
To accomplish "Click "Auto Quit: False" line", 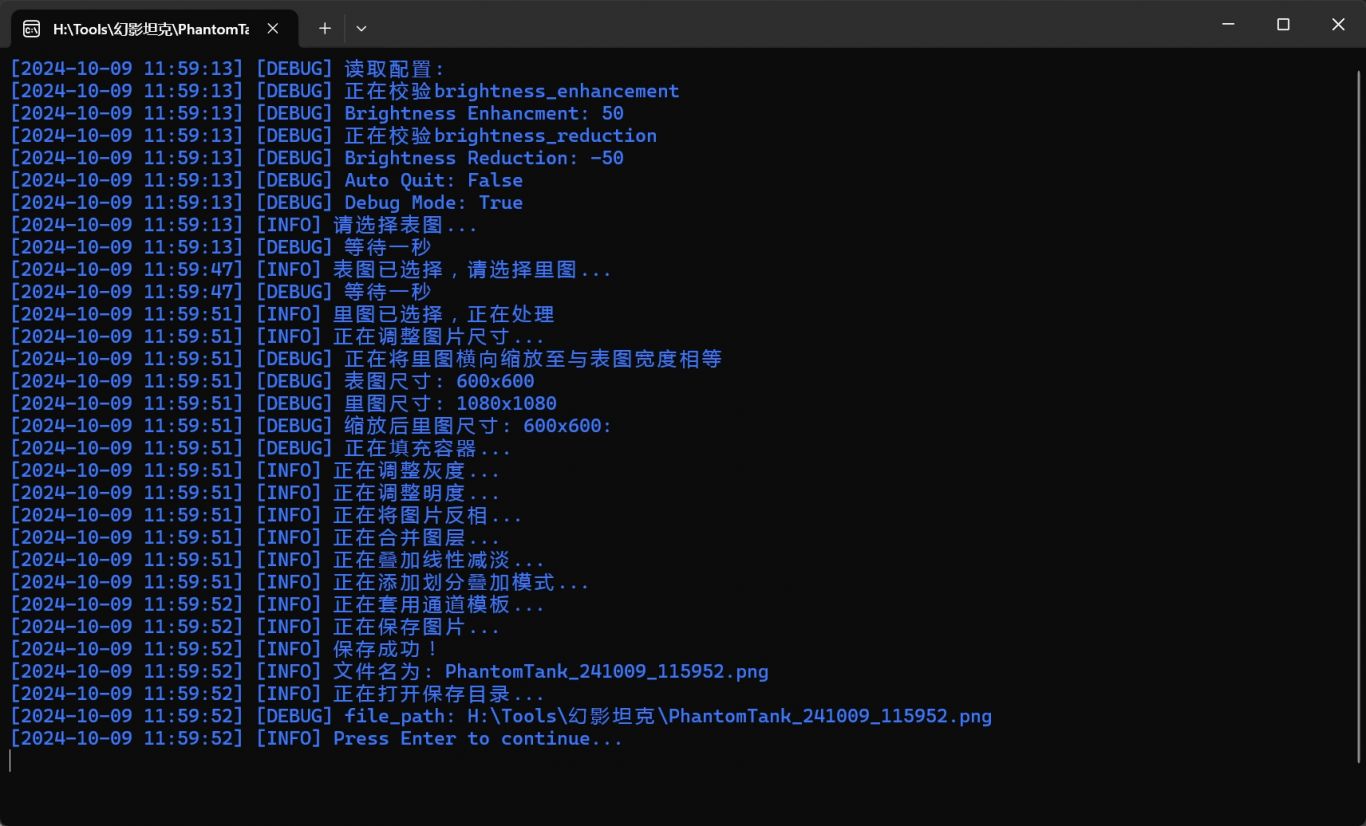I will point(266,180).
